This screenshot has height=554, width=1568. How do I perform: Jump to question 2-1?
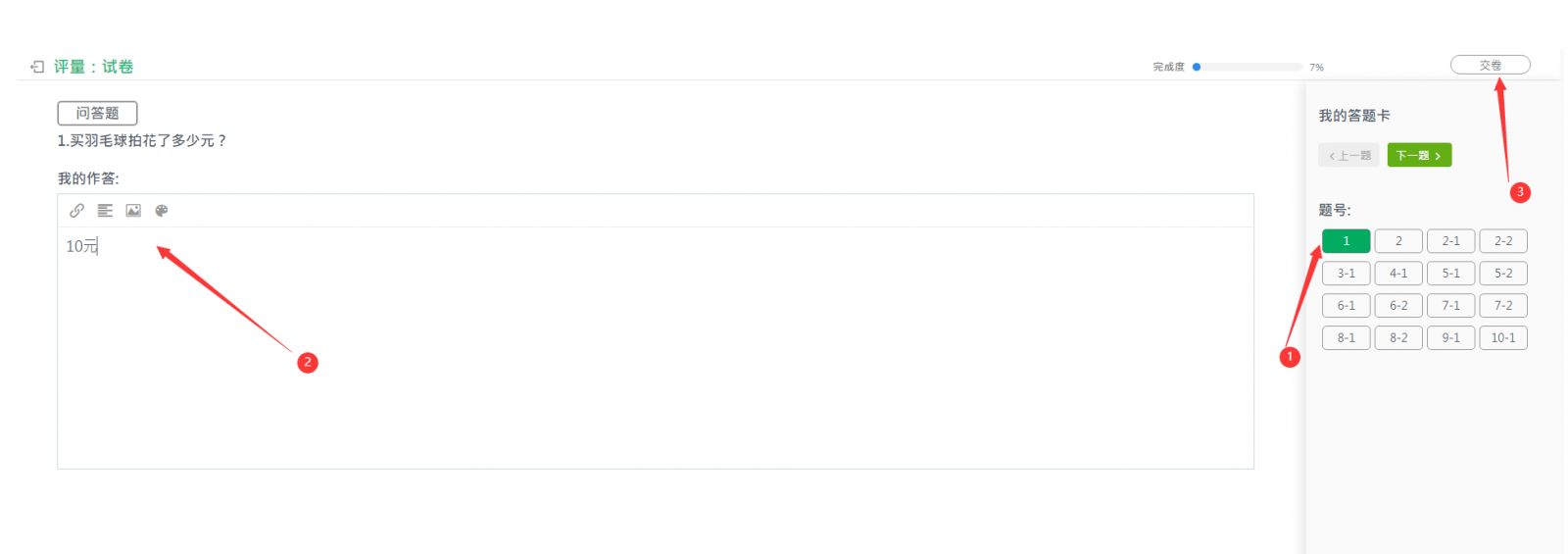[x=1450, y=241]
